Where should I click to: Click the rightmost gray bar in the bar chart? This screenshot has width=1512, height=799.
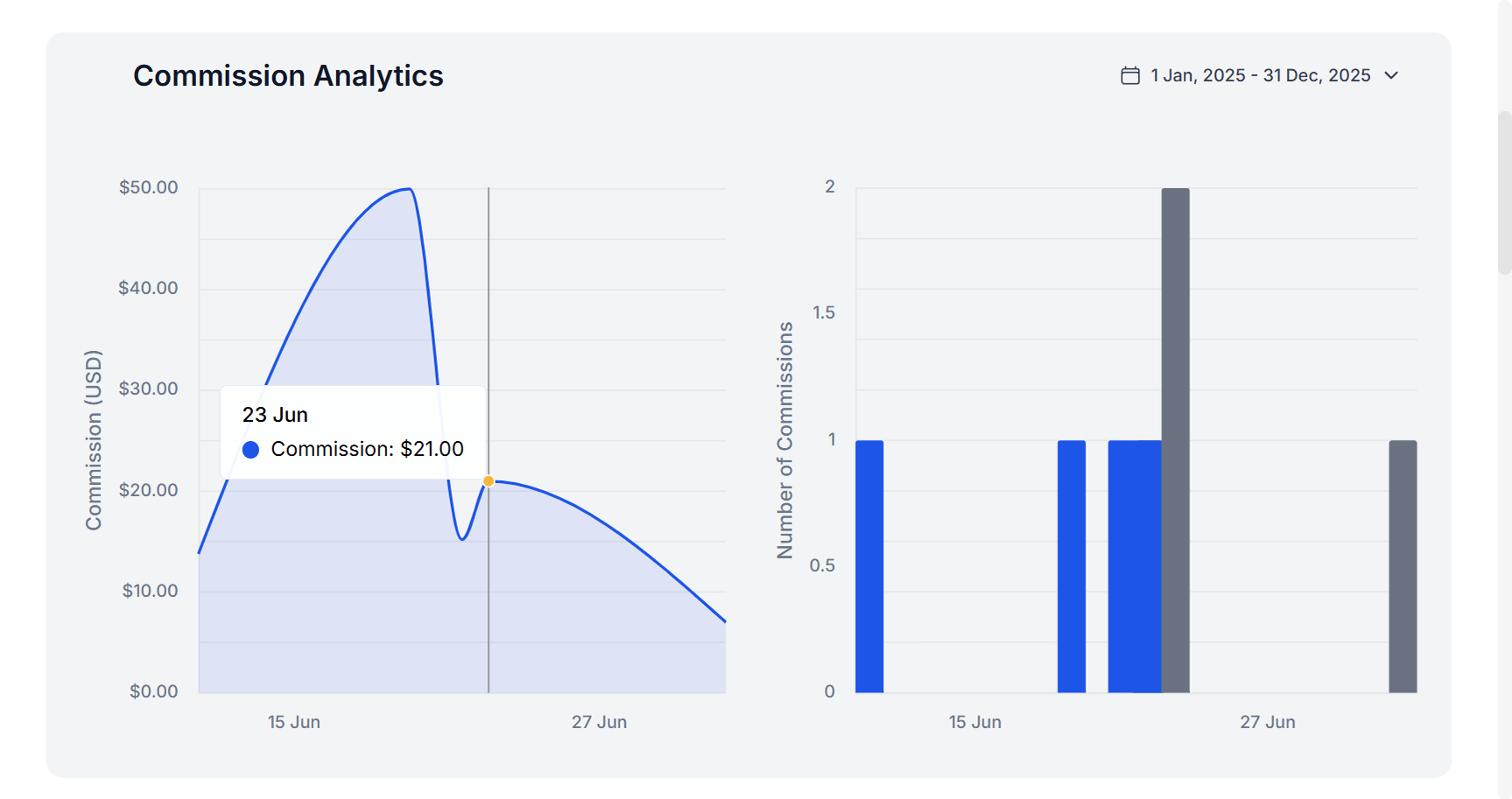[x=1403, y=566]
